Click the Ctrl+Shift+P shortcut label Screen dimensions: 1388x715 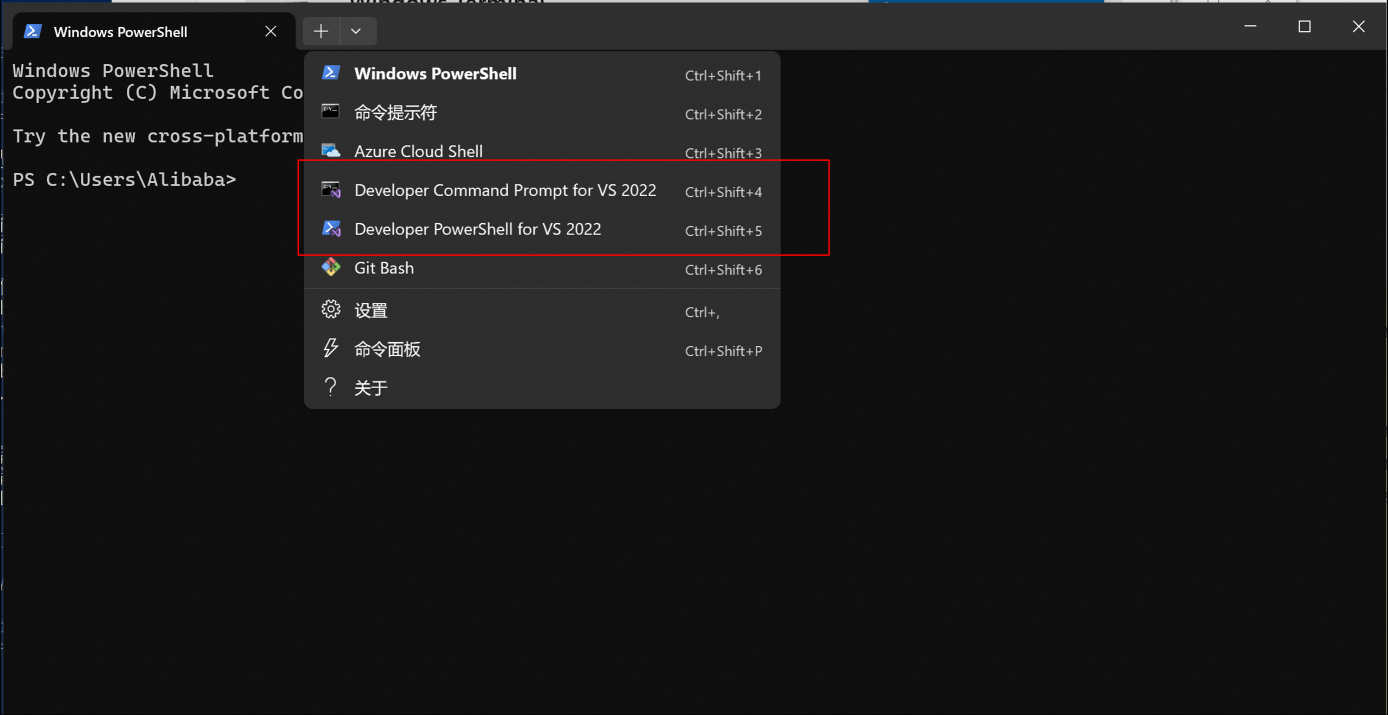(x=723, y=351)
